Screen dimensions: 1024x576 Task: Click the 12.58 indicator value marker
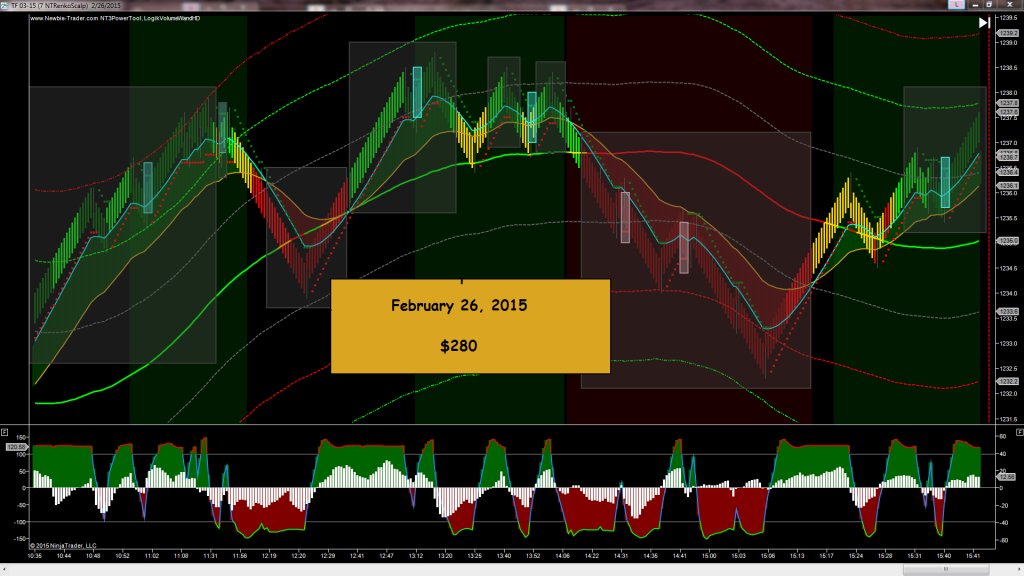pyautogui.click(x=1006, y=477)
